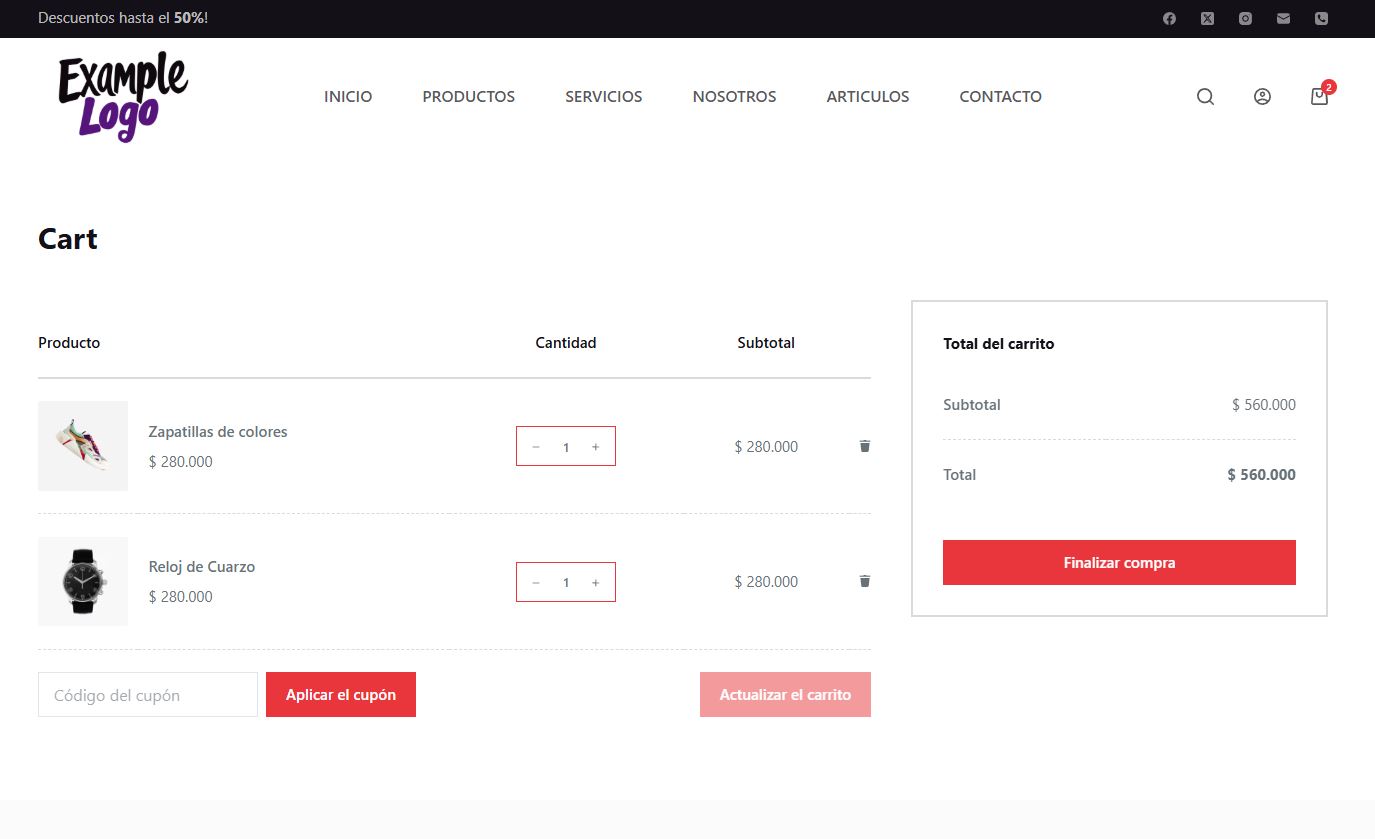
Task: Click the X (Twitter) icon
Action: point(1207,18)
